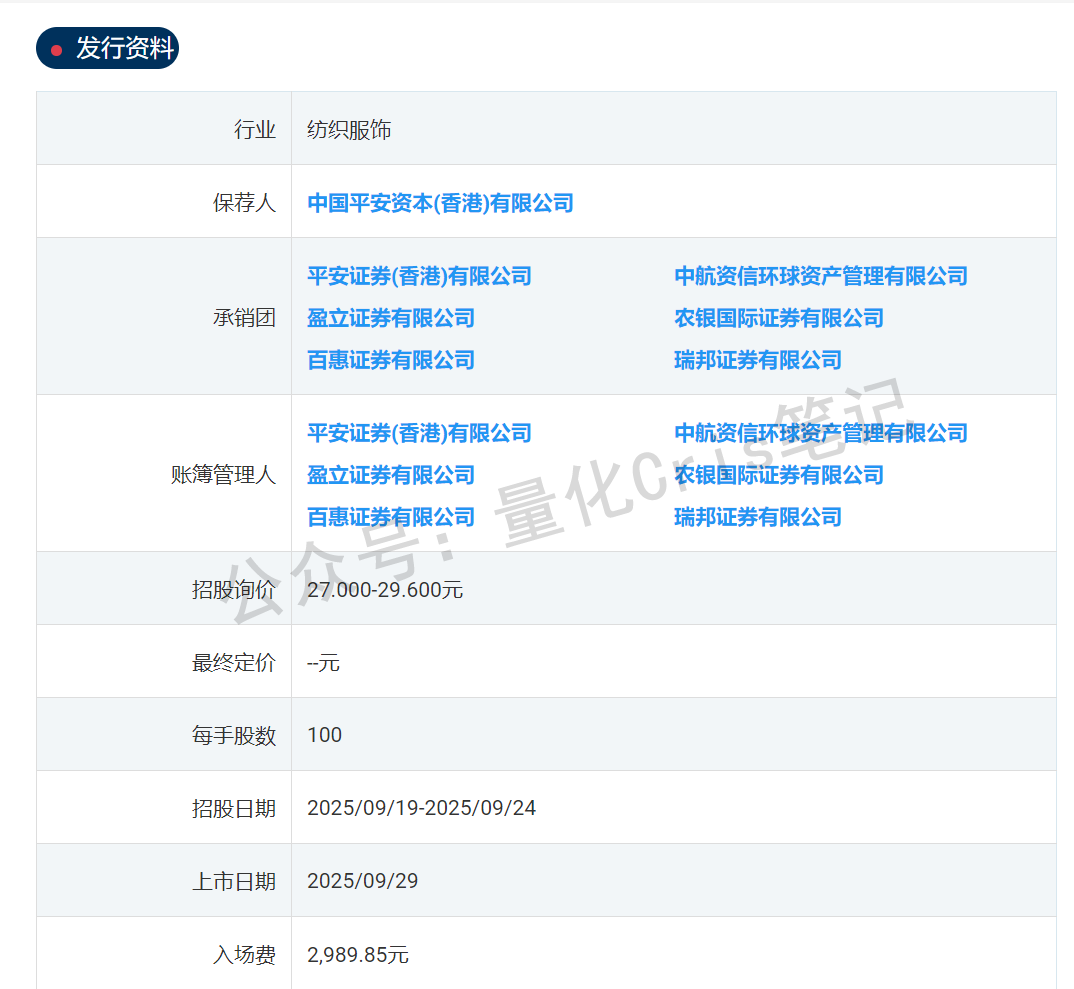Click the 发行资料 section header badge

[x=107, y=47]
